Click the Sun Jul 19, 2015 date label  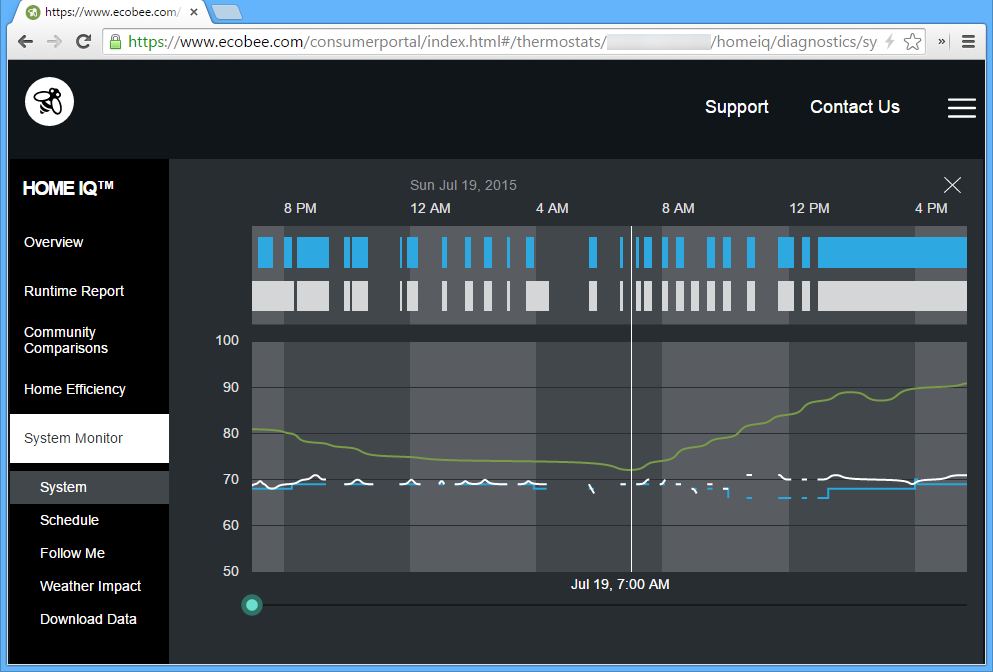click(x=463, y=185)
